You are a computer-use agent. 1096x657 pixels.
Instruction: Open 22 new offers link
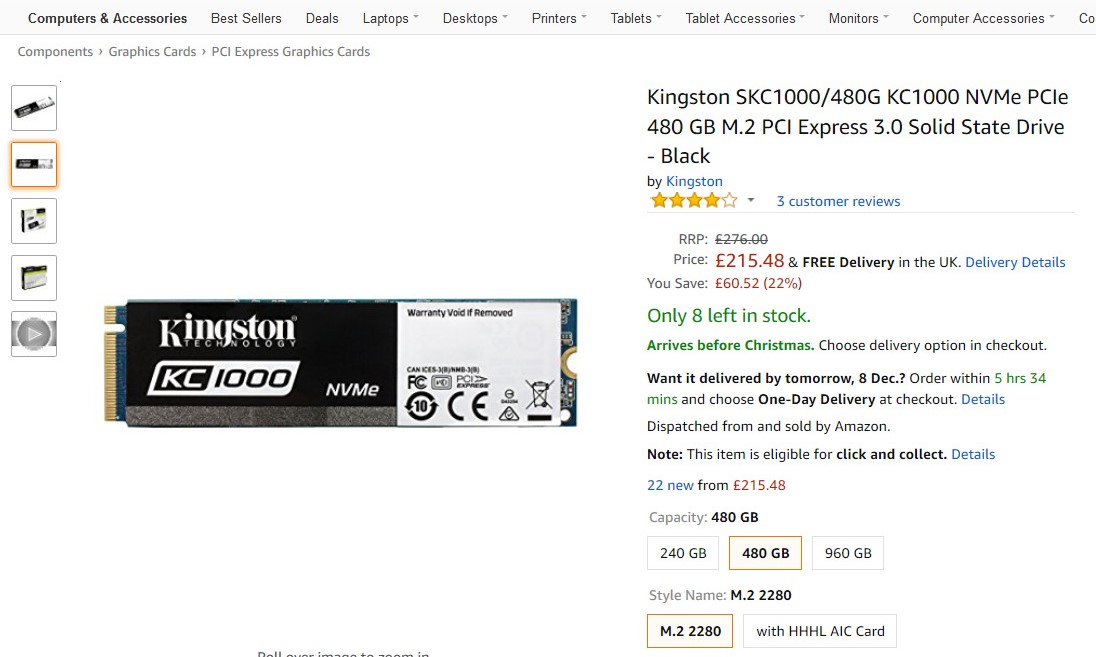tap(670, 485)
